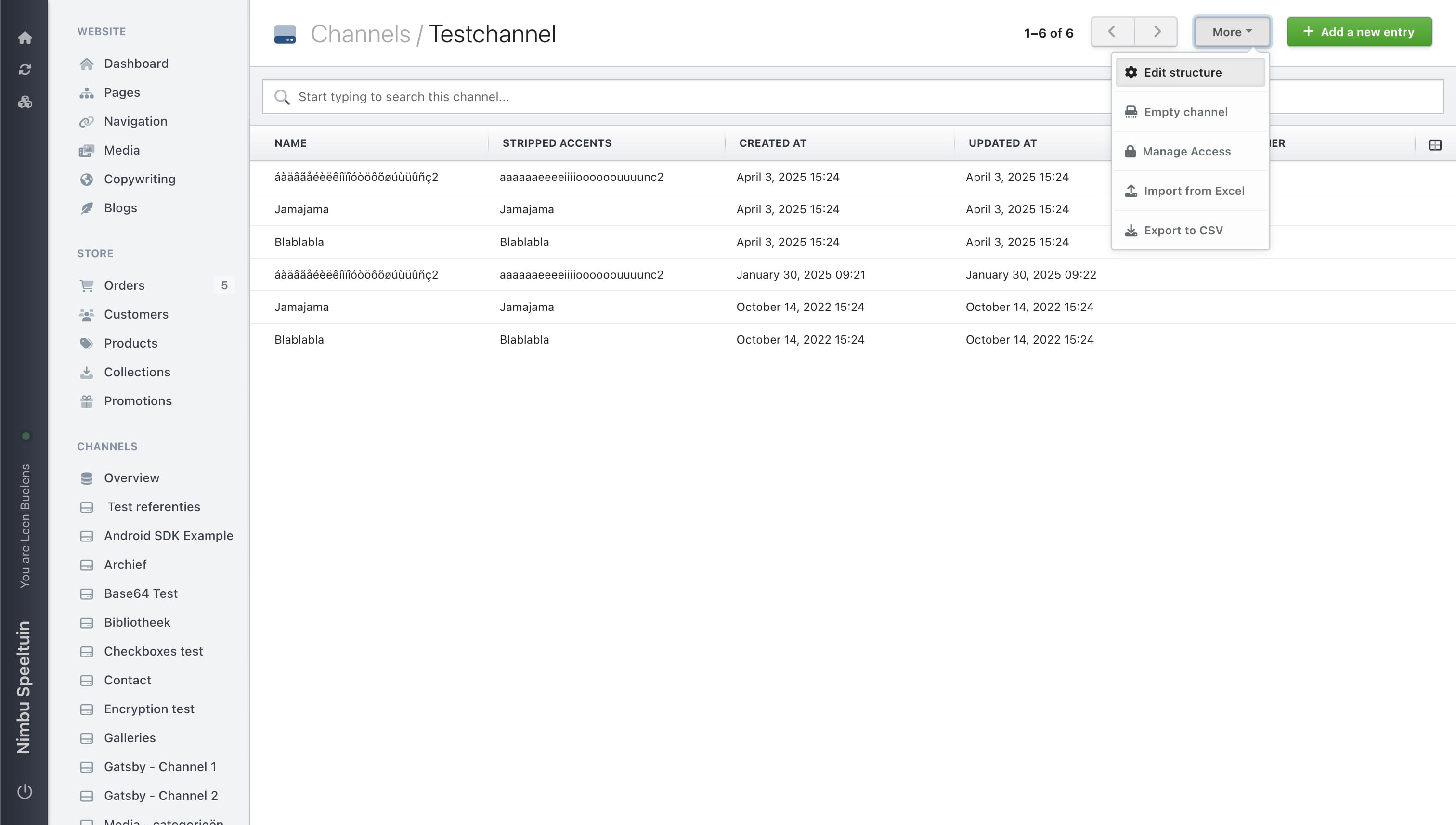Image resolution: width=1456 pixels, height=825 pixels.
Task: Toggle the More dropdown button
Action: (x=1232, y=32)
